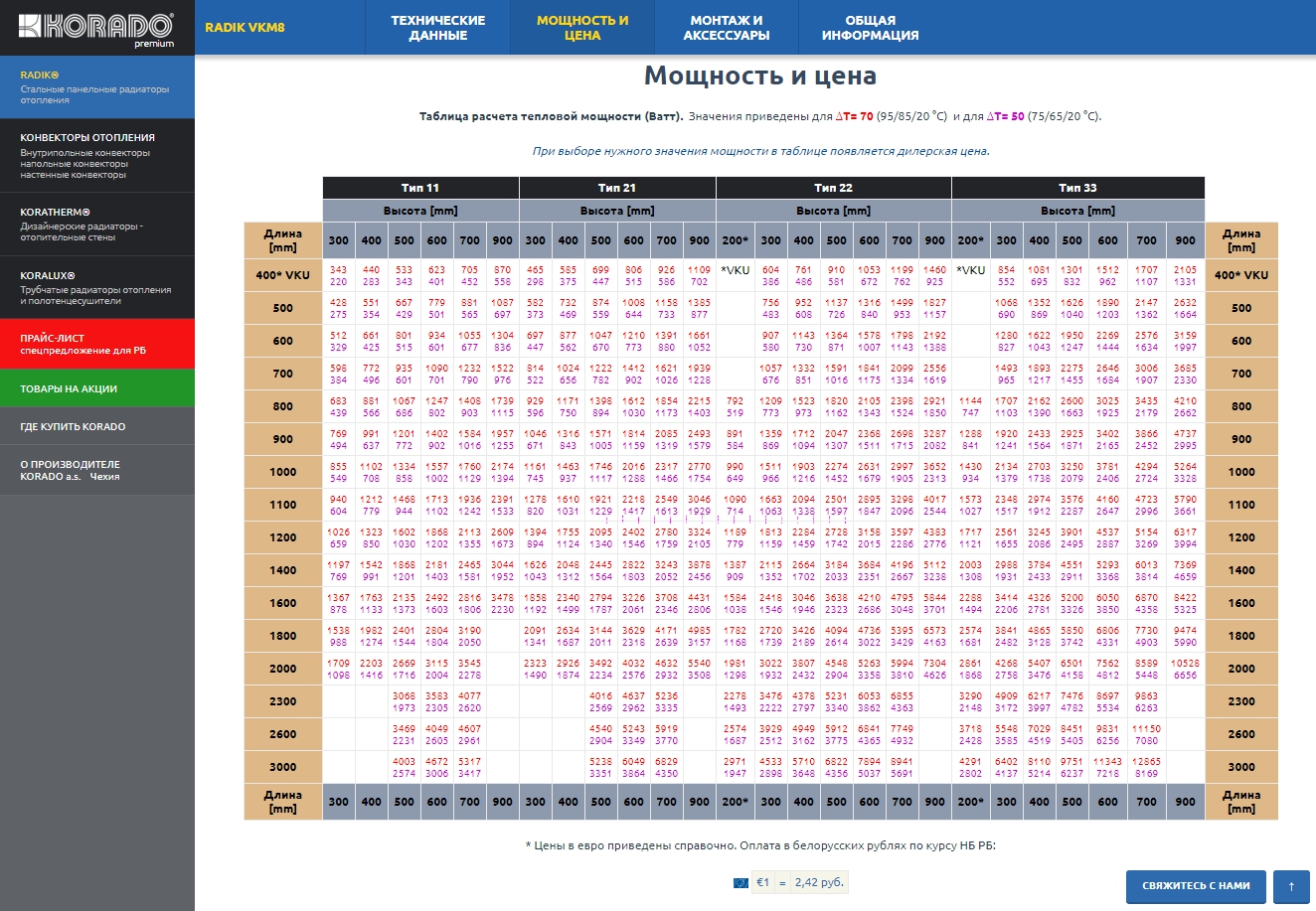Screen dimensions: 1316x911
Task: Click the KORADO premium logo
Action: click(96, 28)
